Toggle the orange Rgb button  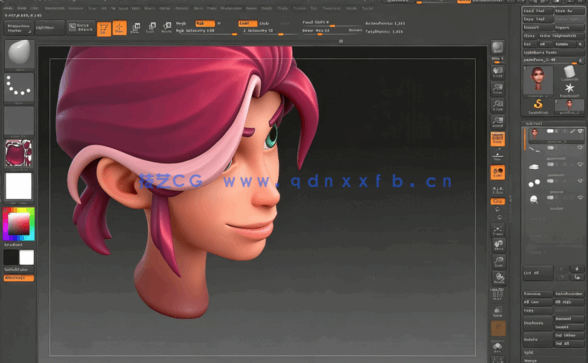[205, 23]
